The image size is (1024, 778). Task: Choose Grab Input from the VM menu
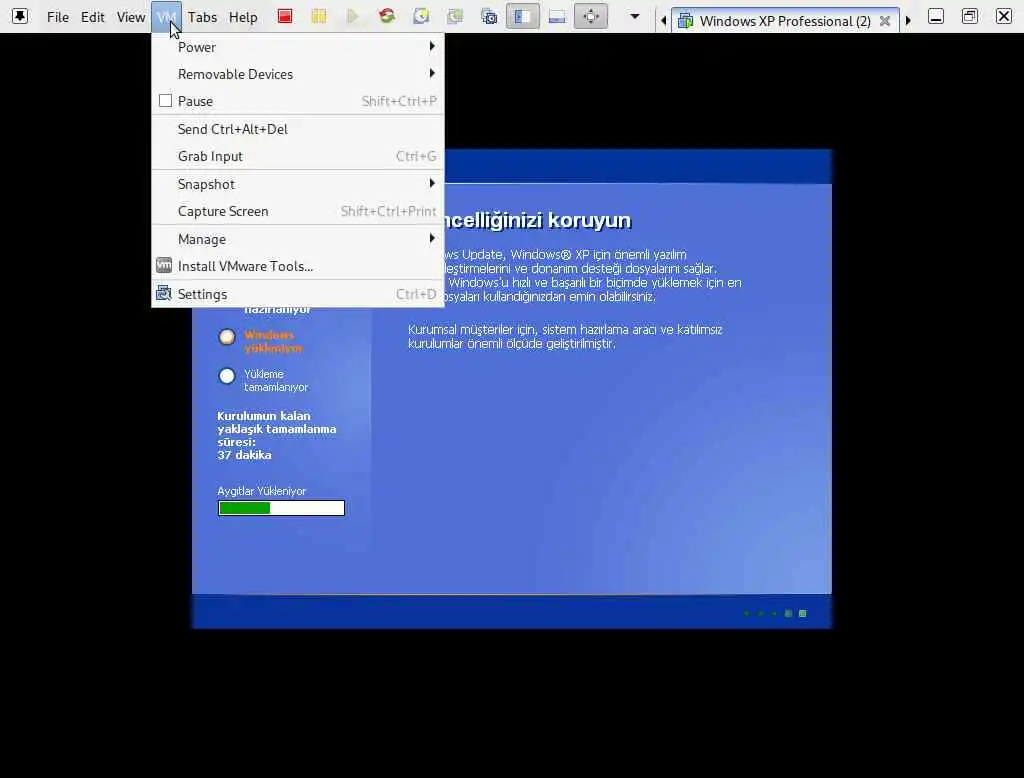(298, 156)
